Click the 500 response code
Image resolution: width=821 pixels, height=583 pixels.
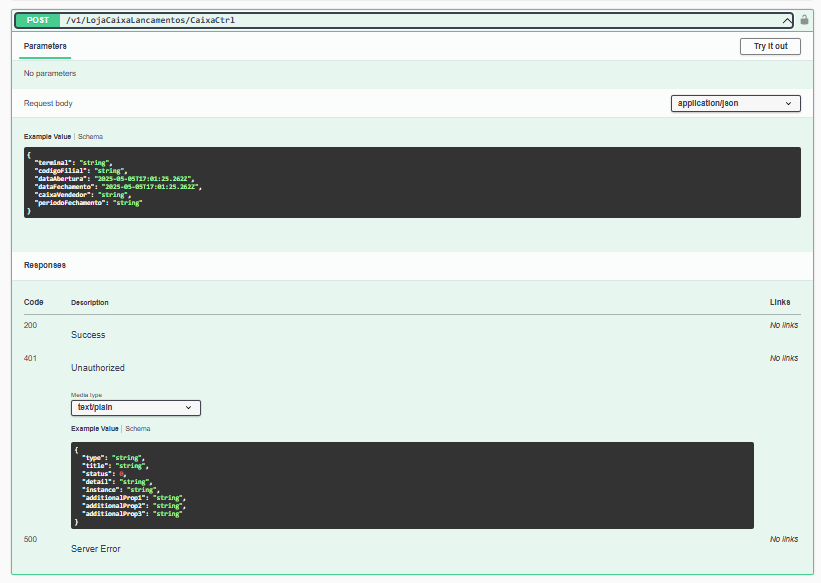(31, 539)
